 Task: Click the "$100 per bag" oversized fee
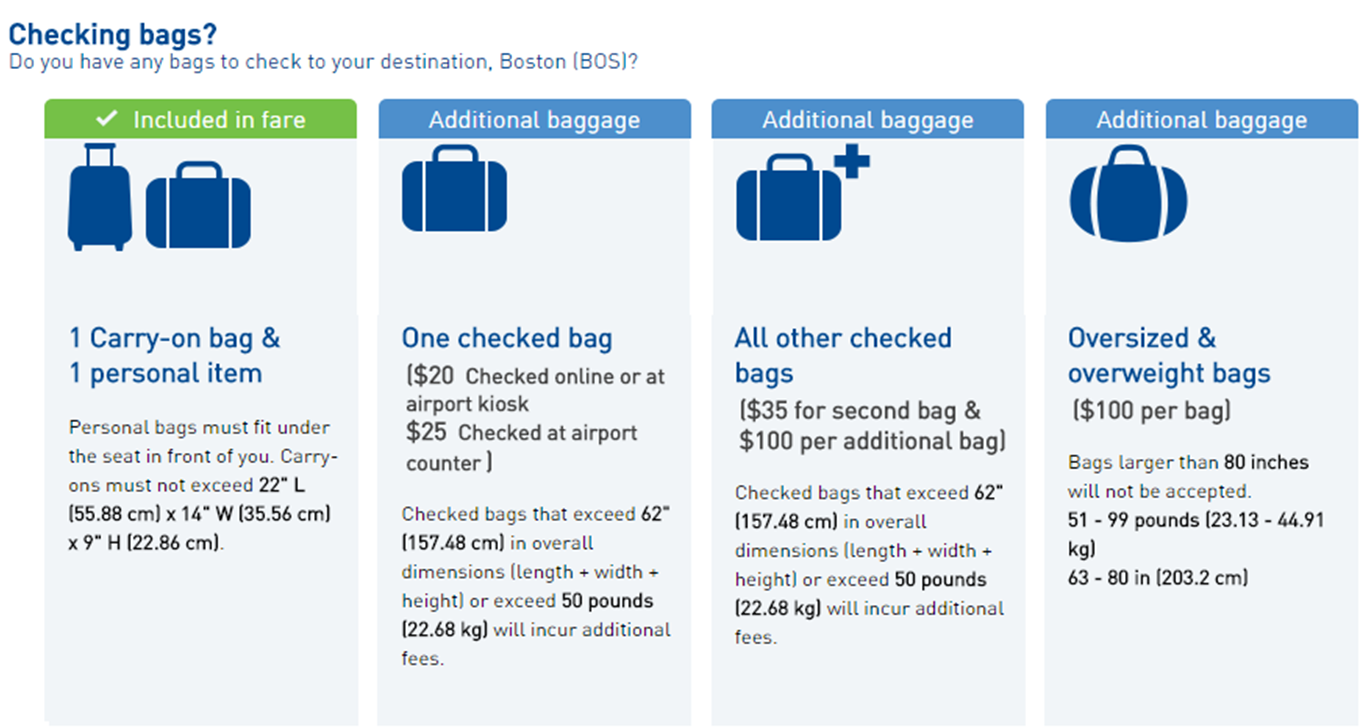(1151, 410)
